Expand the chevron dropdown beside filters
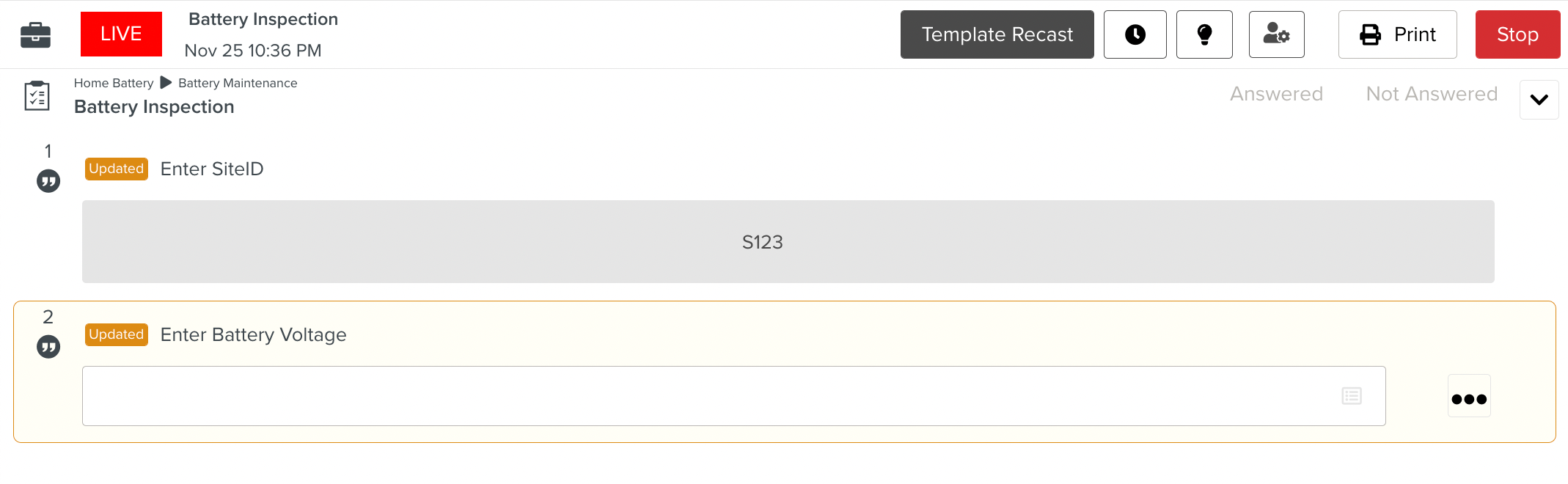Image resolution: width=1568 pixels, height=484 pixels. click(1539, 100)
